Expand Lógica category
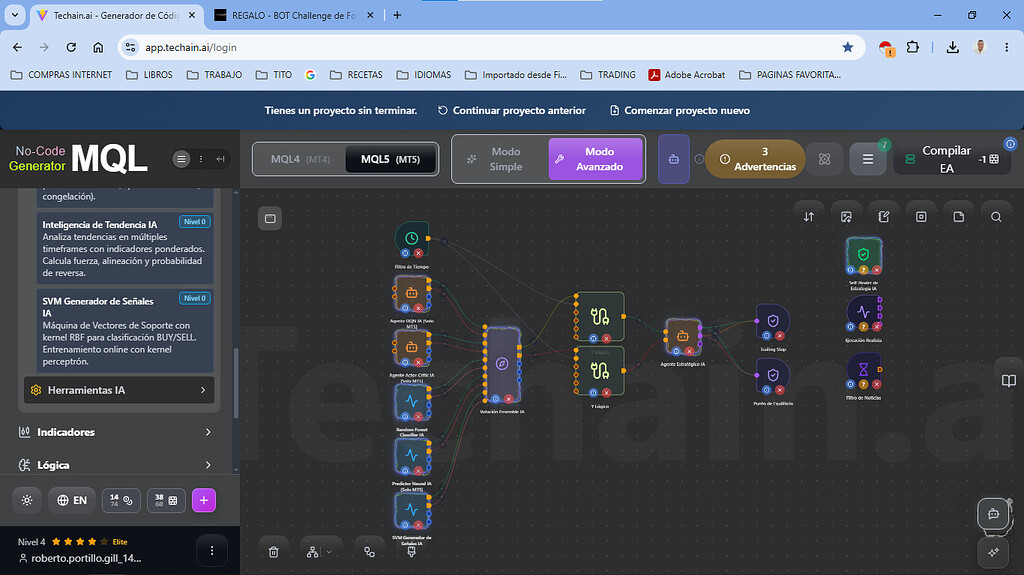Image resolution: width=1024 pixels, height=575 pixels. [115, 465]
